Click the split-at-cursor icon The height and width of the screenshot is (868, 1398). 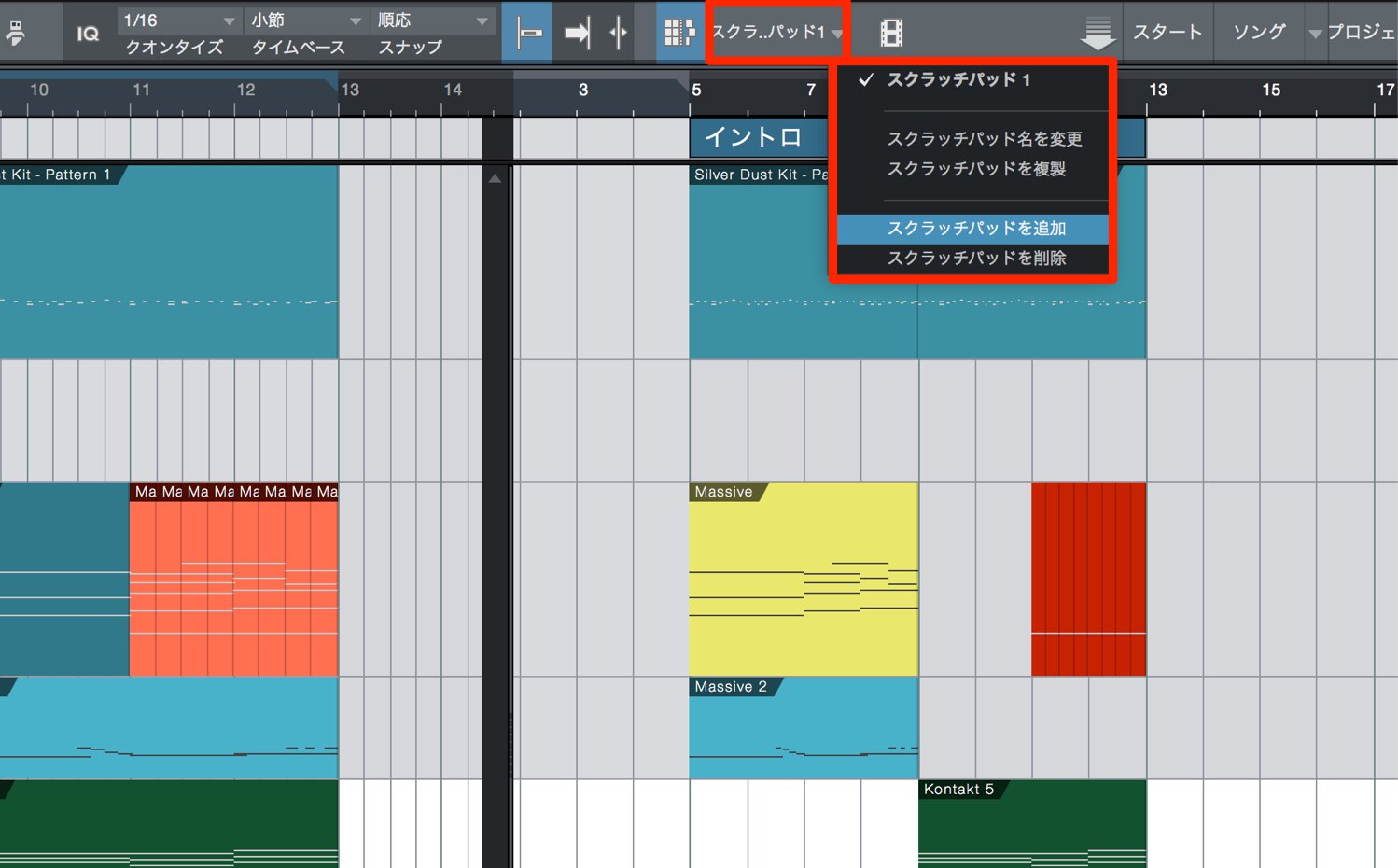(x=618, y=34)
